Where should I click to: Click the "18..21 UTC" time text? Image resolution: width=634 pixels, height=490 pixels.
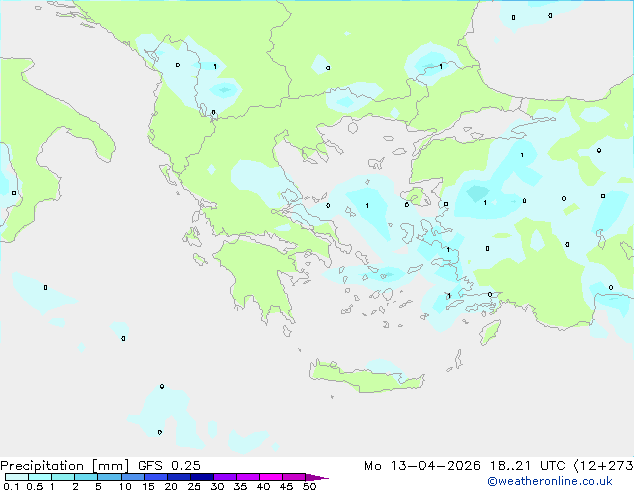(527, 466)
